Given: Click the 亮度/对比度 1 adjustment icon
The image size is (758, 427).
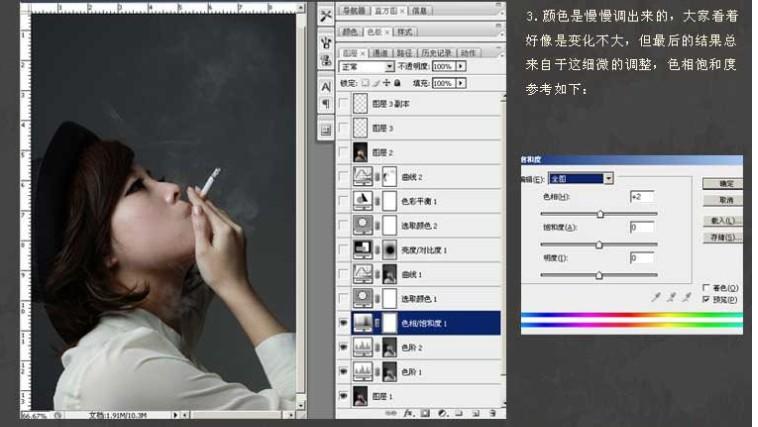Looking at the screenshot, I should [x=363, y=250].
